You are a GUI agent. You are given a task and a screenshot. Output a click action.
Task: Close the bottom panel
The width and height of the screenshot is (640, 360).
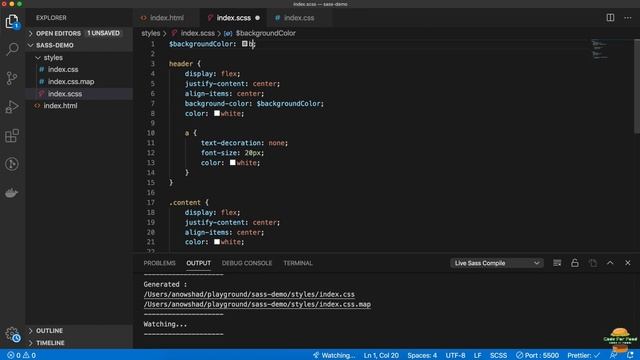628,263
